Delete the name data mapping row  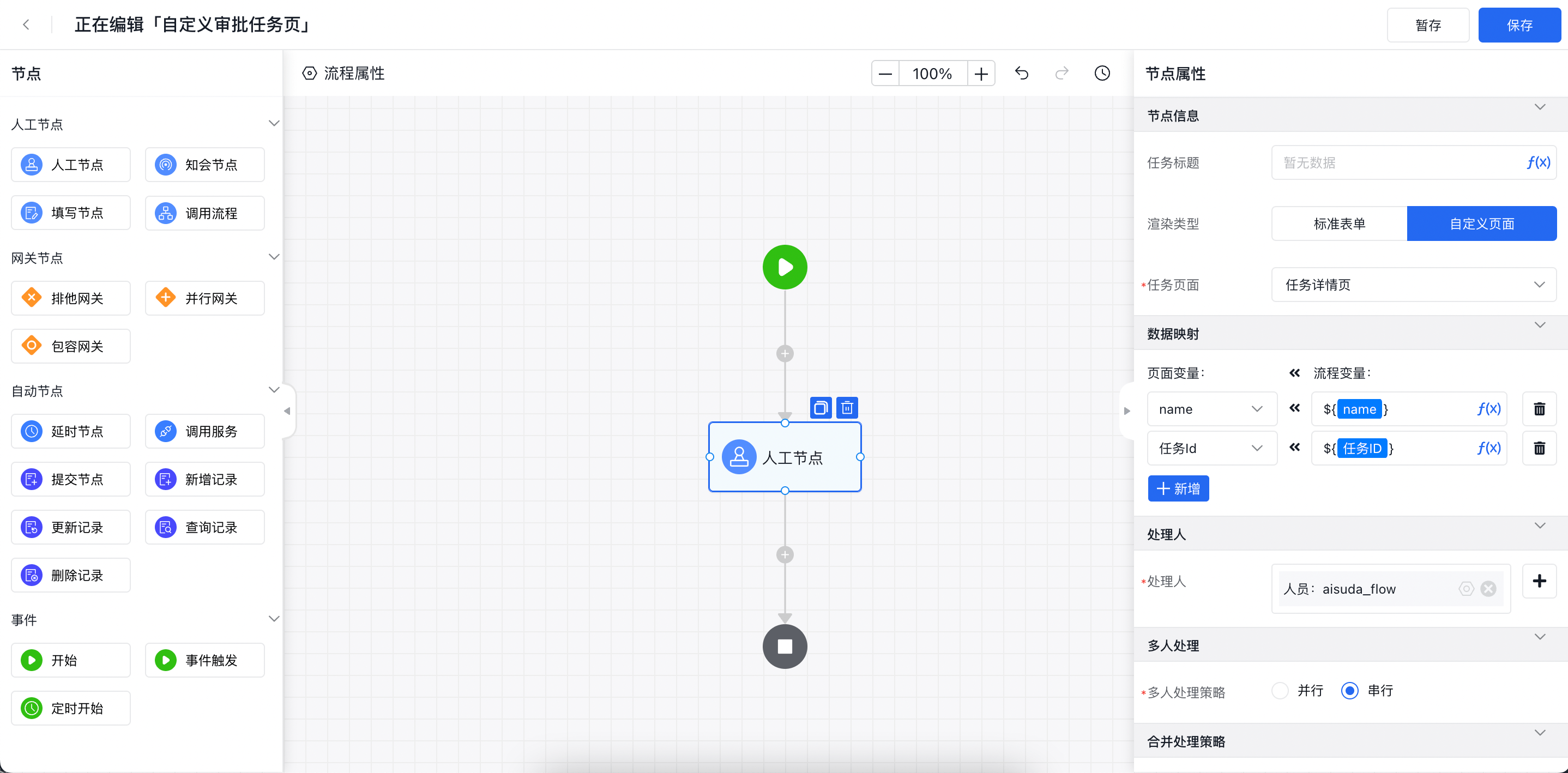point(1540,409)
